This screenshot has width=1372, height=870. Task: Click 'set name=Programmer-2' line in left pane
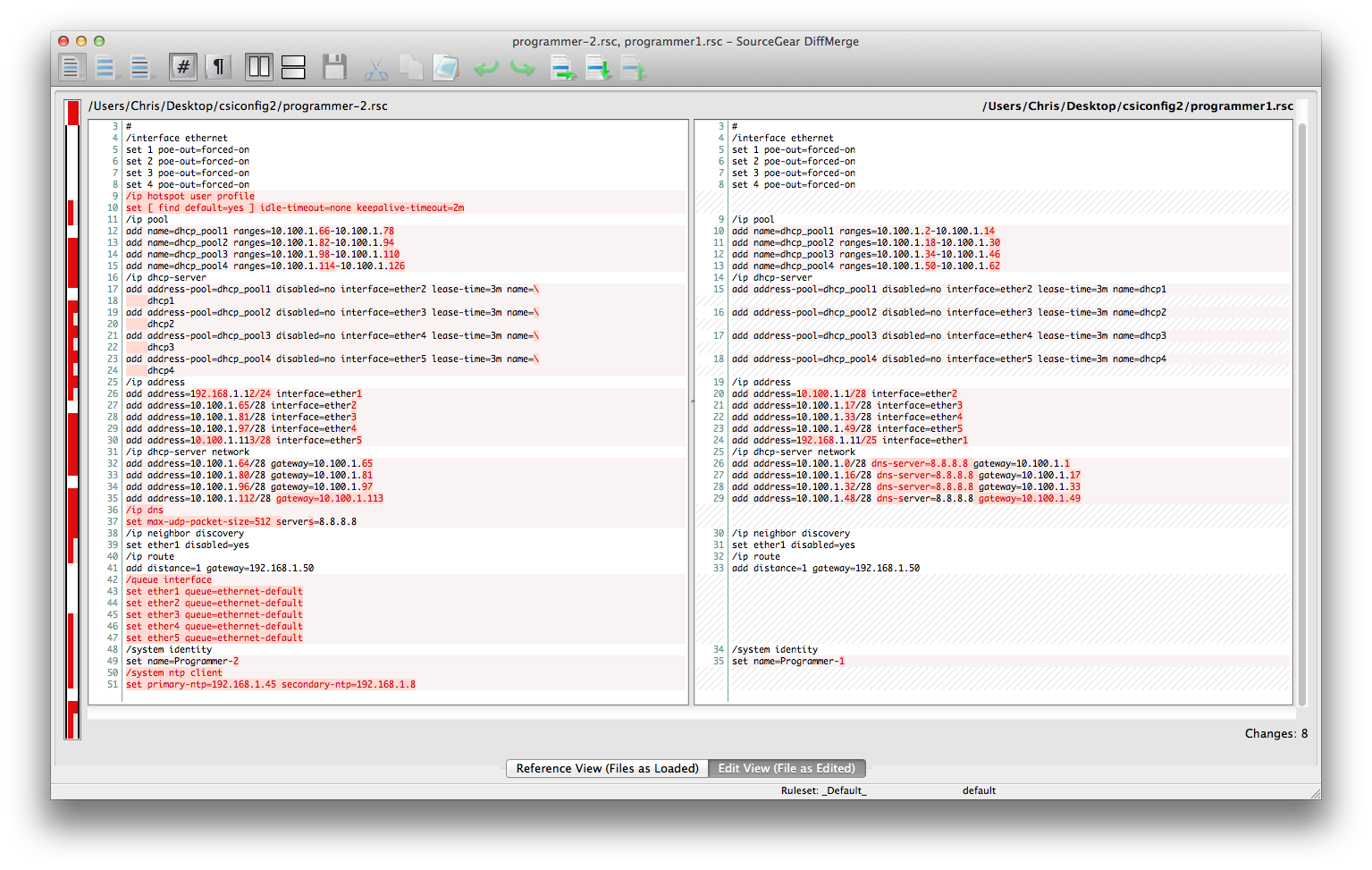pyautogui.click(x=182, y=661)
